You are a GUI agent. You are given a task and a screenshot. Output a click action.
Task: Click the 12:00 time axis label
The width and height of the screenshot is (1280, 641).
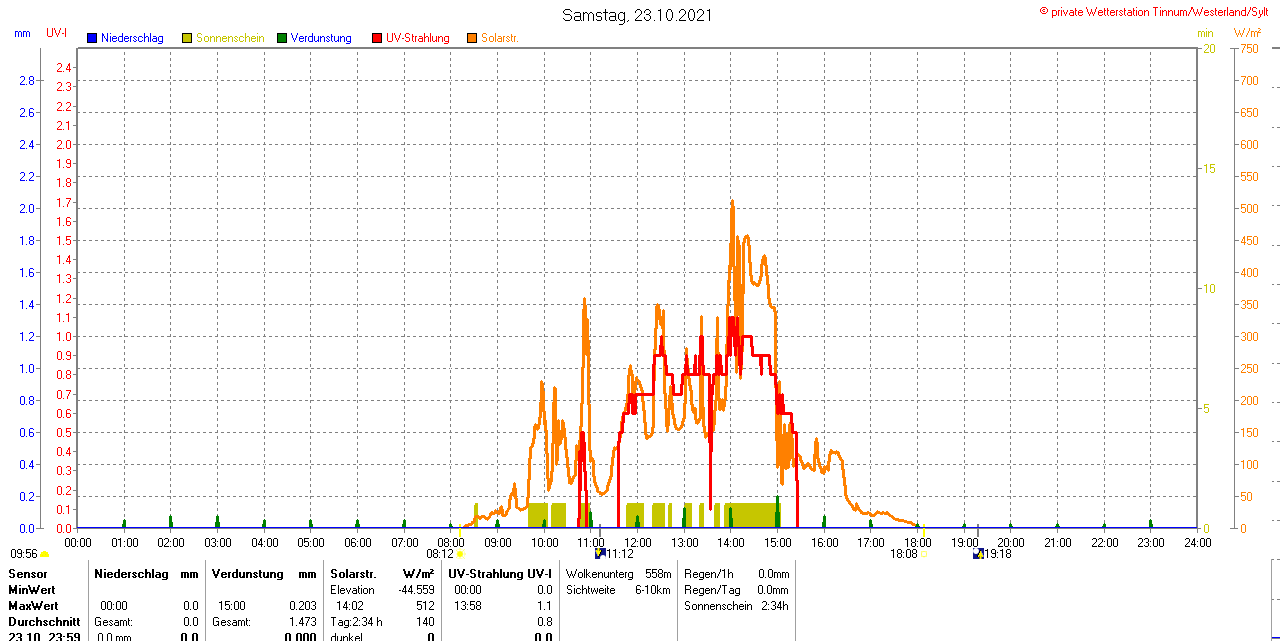point(638,543)
